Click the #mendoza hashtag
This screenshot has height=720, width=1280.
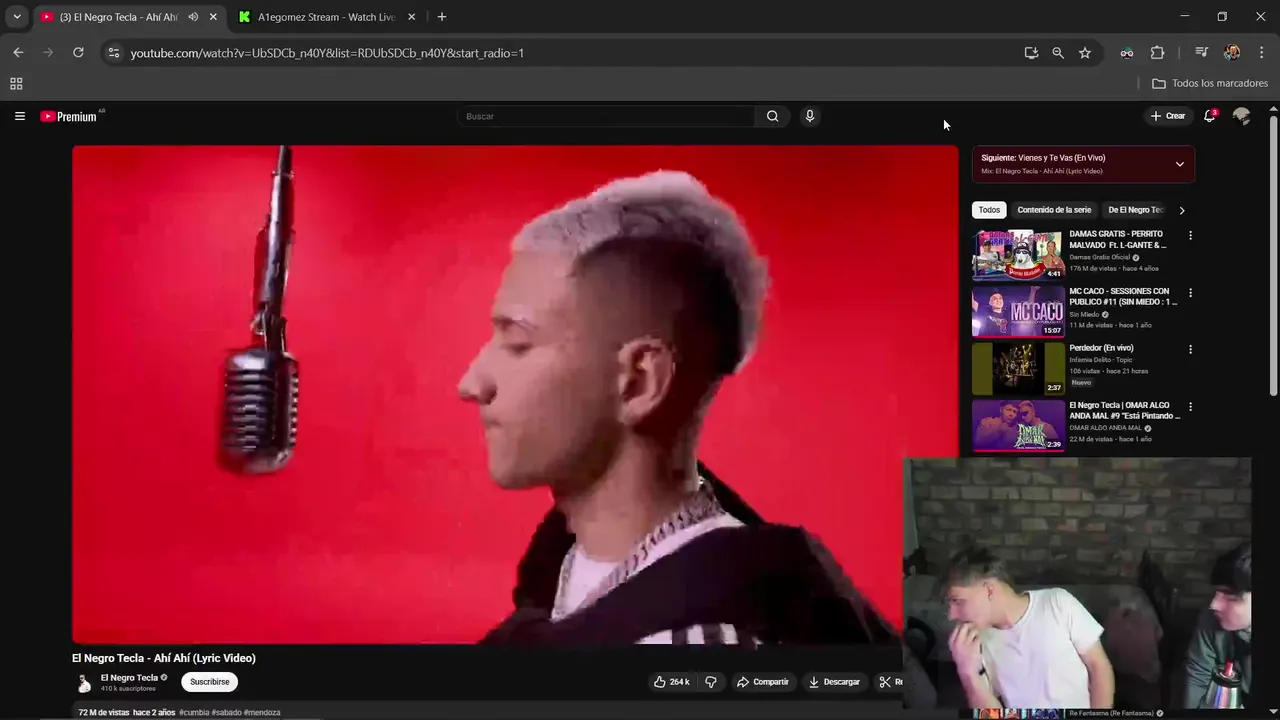[262, 713]
